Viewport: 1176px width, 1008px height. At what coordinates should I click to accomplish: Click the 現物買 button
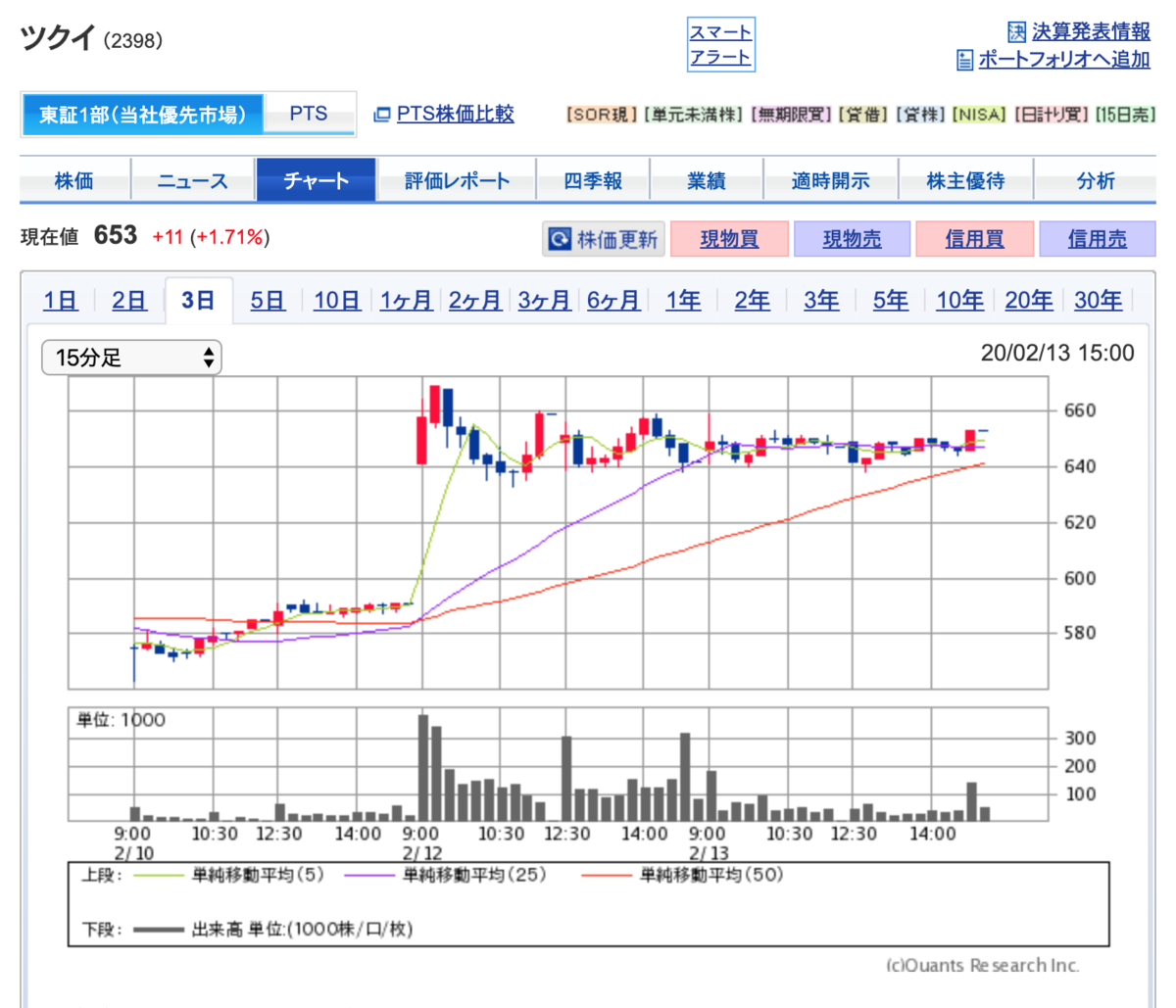click(x=729, y=239)
